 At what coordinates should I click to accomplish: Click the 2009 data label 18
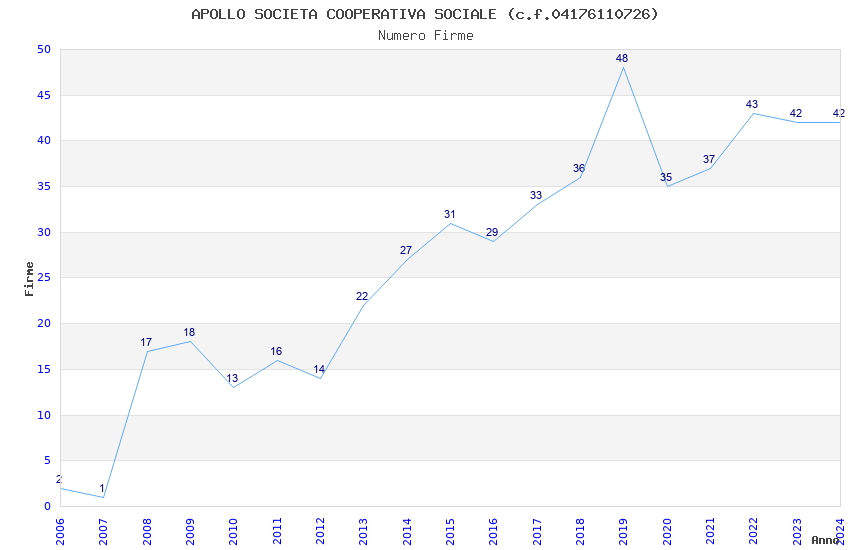click(189, 332)
